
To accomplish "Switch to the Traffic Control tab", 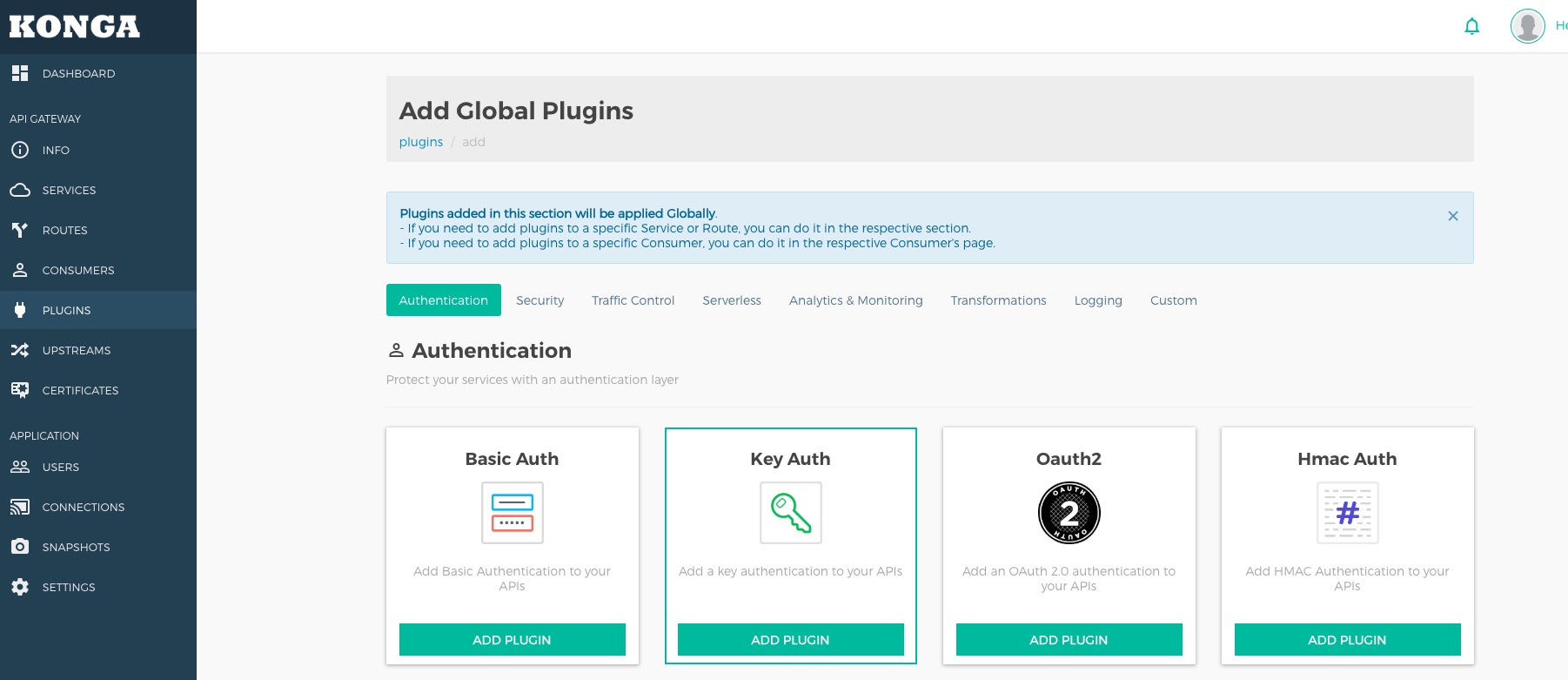I will (x=633, y=300).
